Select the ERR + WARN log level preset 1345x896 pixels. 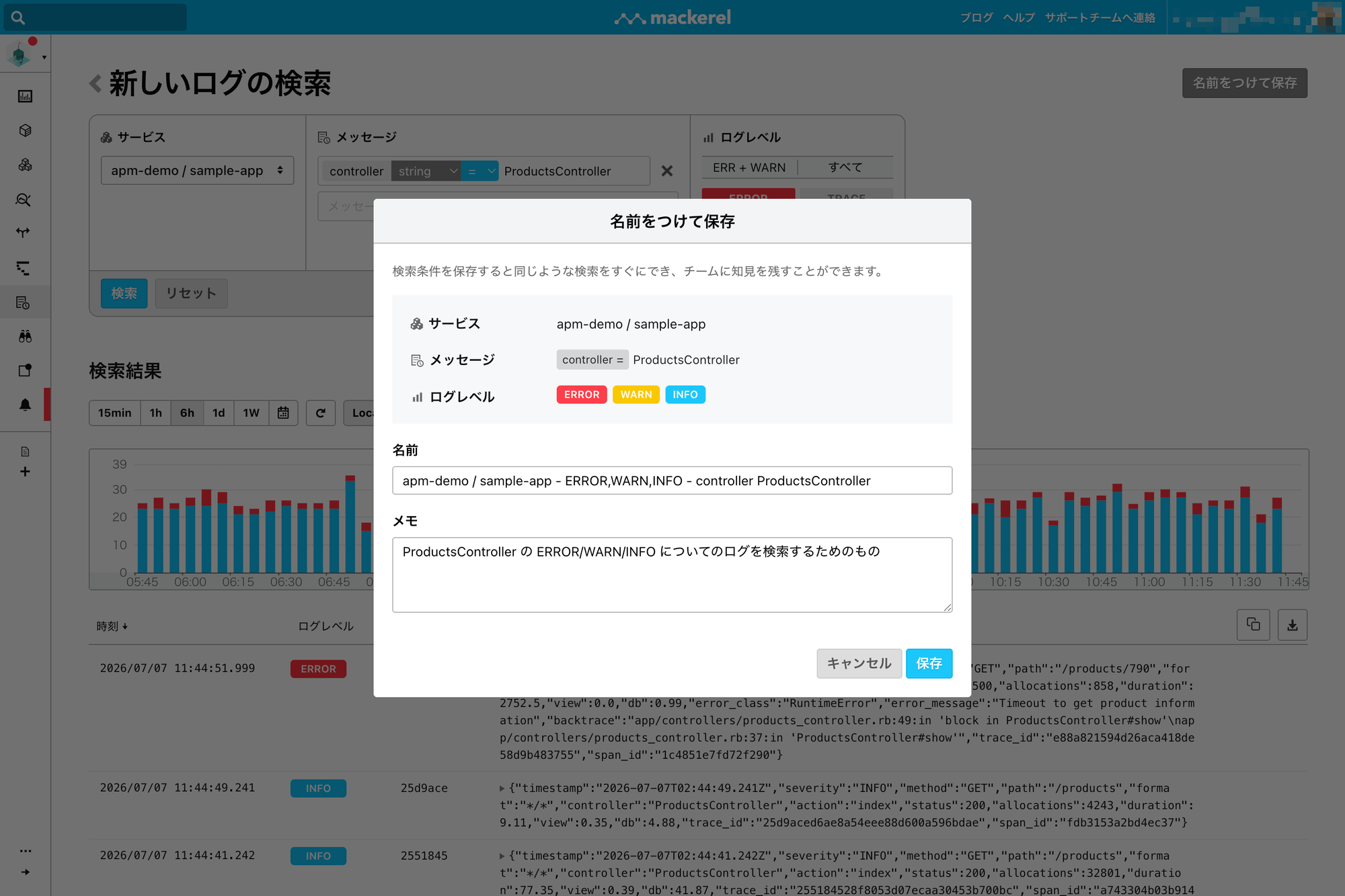pos(749,167)
